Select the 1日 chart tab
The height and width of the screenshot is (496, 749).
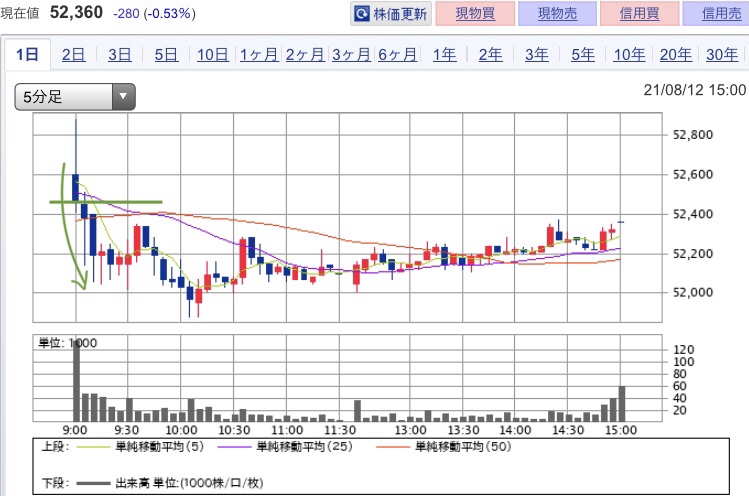pos(27,54)
